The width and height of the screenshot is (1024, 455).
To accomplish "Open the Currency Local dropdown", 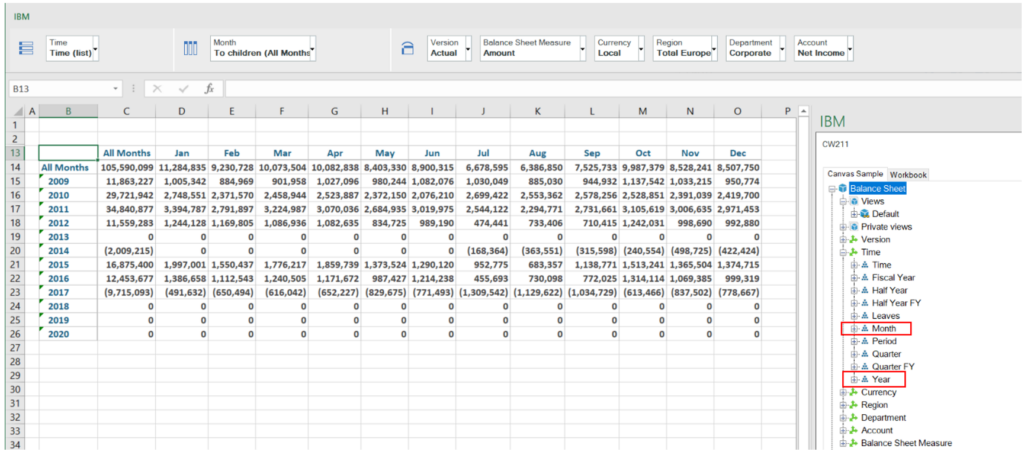I will [641, 48].
